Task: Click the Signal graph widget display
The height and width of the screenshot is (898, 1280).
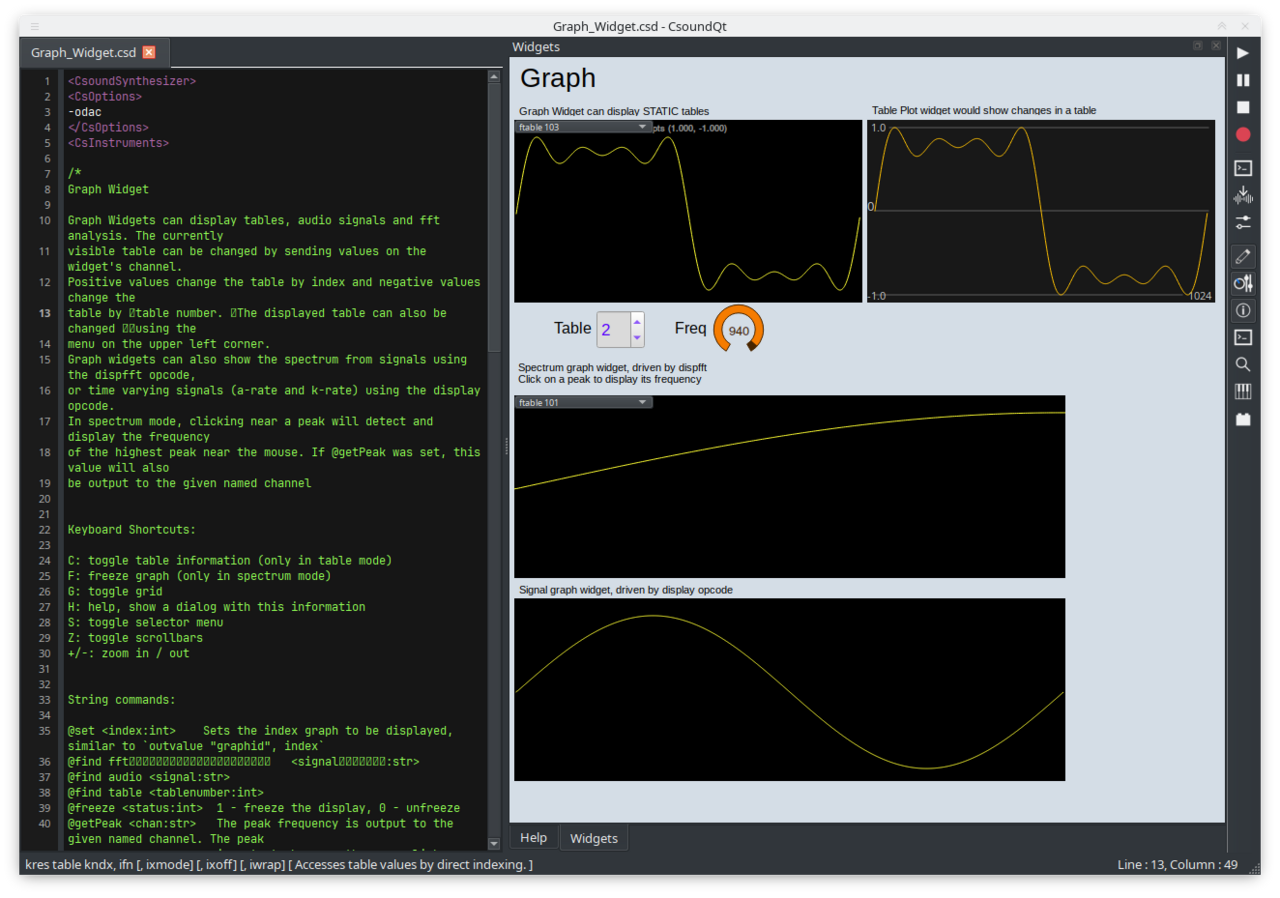Action: tap(789, 689)
